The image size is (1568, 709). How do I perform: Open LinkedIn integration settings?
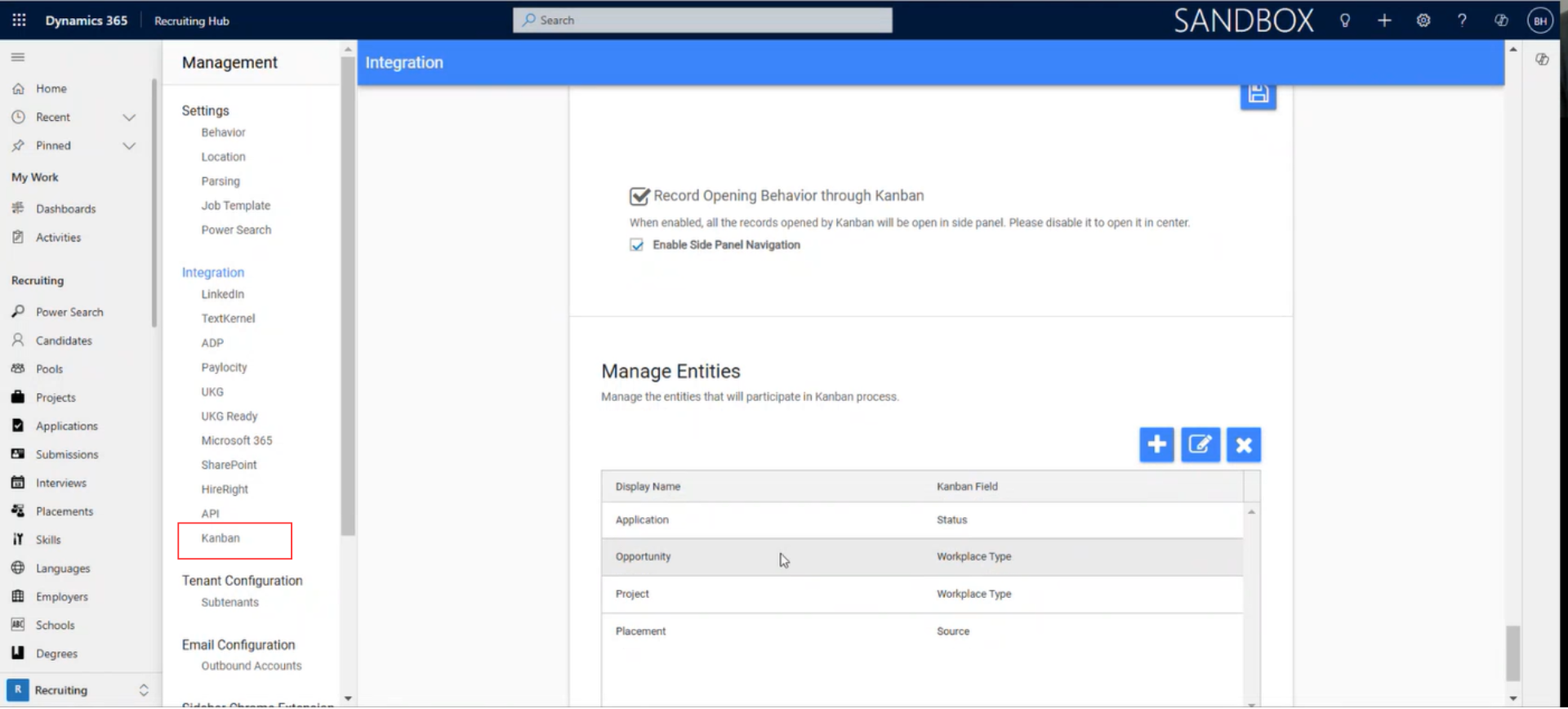(223, 294)
